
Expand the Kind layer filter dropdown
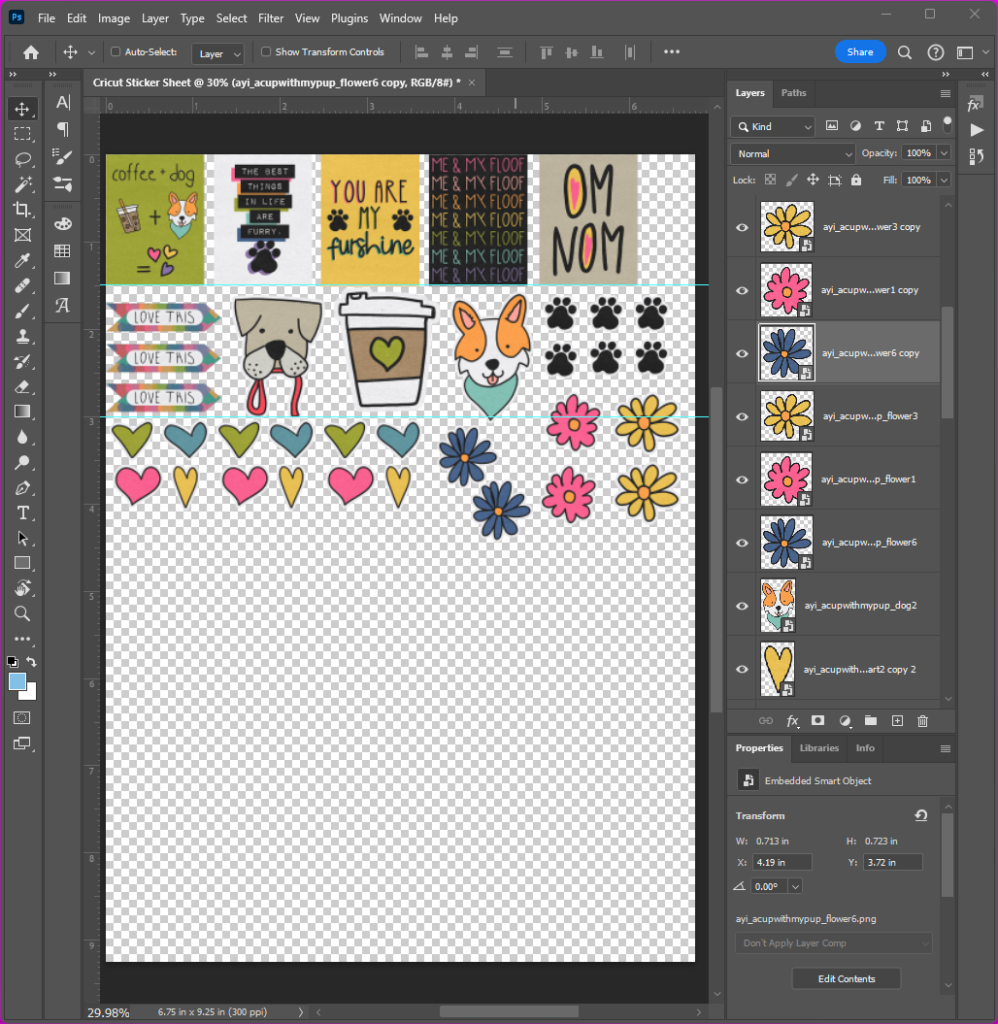coord(774,127)
